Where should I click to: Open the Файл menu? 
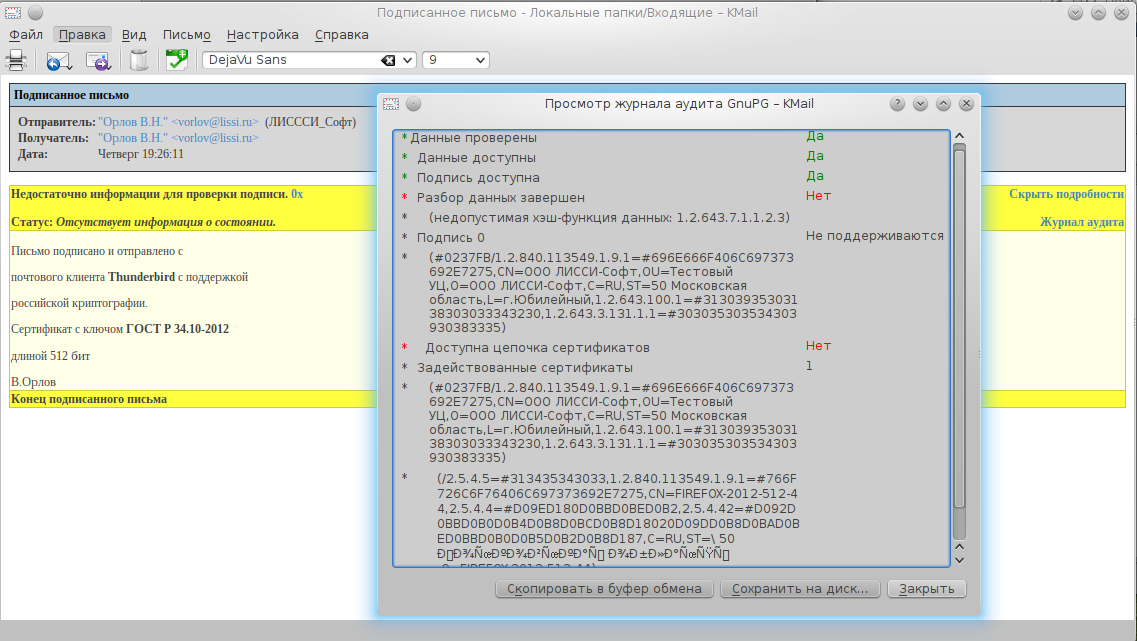[x=26, y=35]
